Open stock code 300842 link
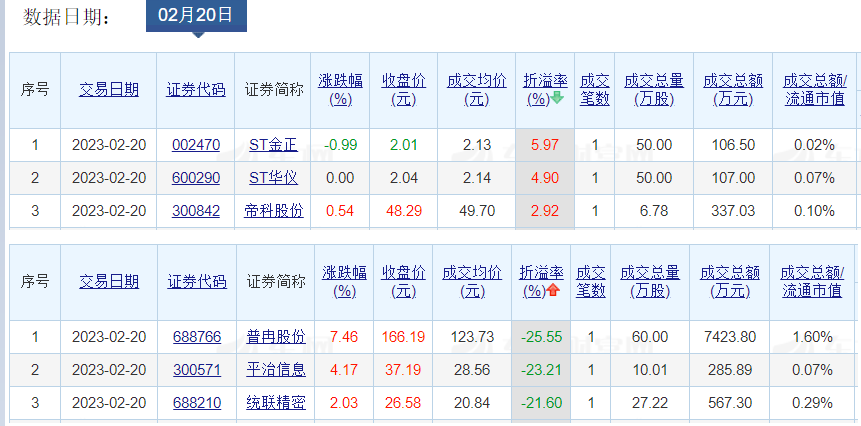Screen dimensions: 861x426 click(196, 211)
